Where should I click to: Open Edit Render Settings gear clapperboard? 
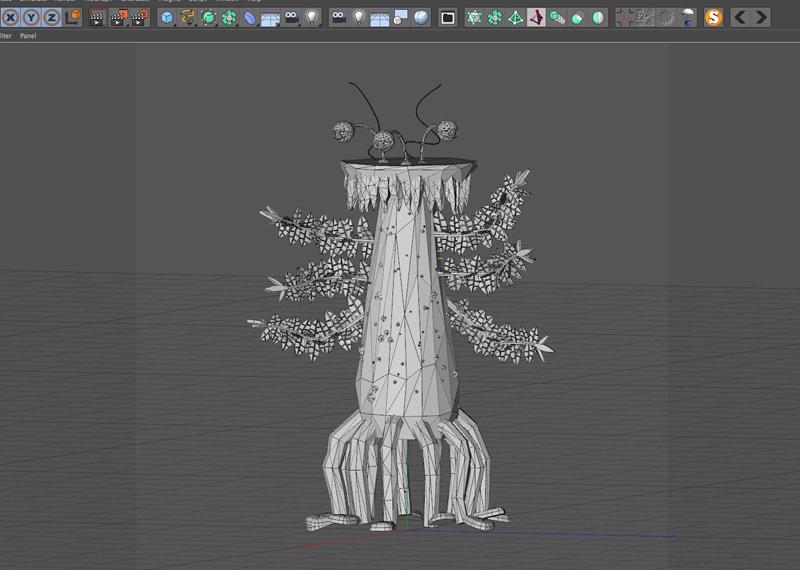(139, 18)
